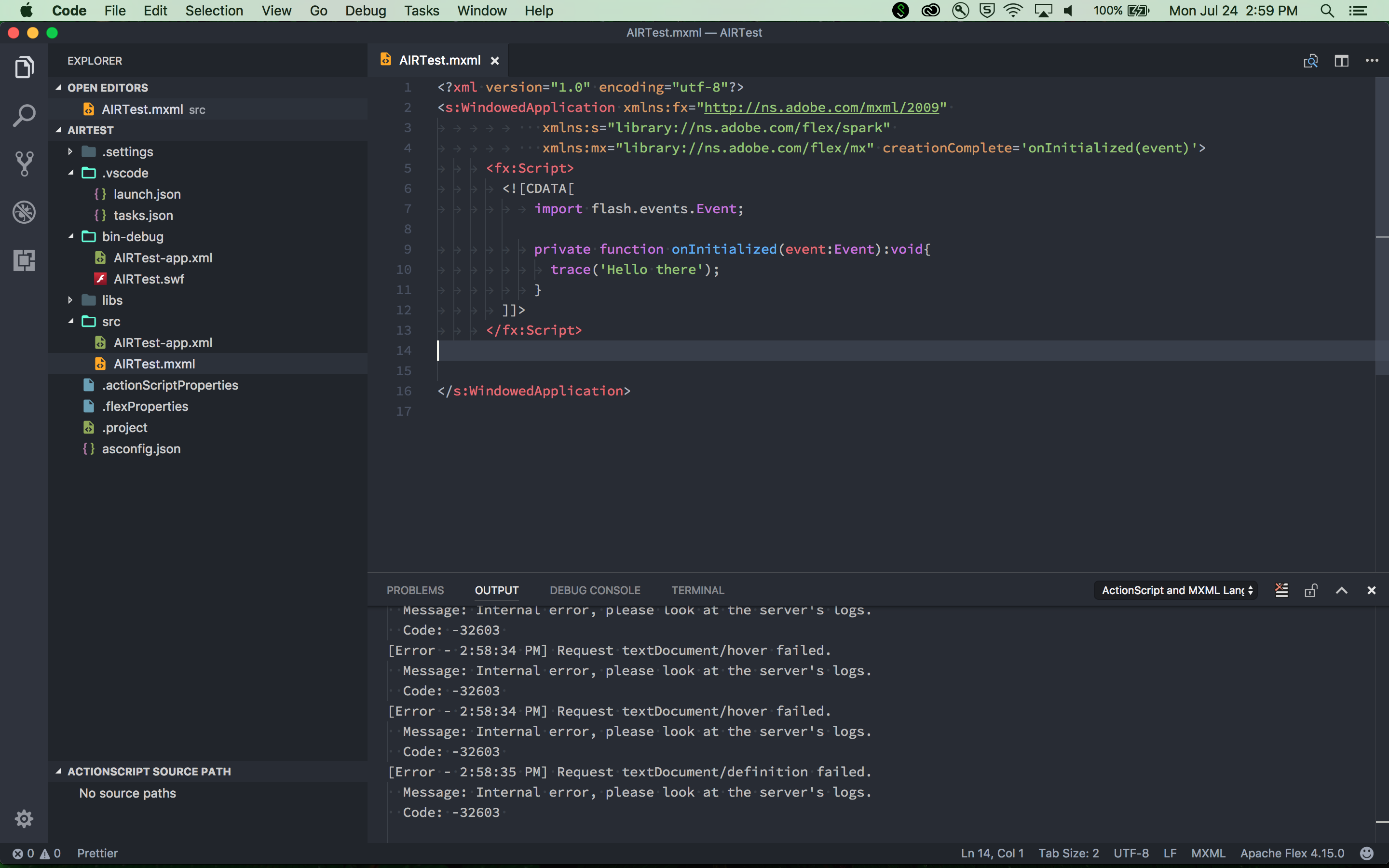Open the Search view in activity bar

tap(24, 115)
